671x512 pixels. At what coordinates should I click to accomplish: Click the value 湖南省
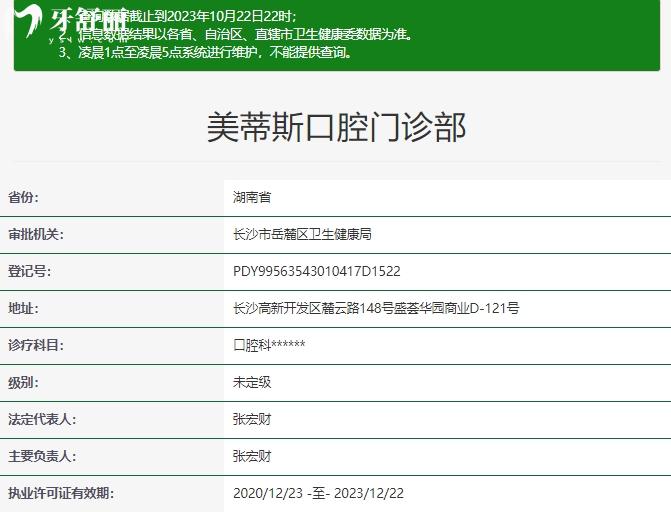coord(252,197)
